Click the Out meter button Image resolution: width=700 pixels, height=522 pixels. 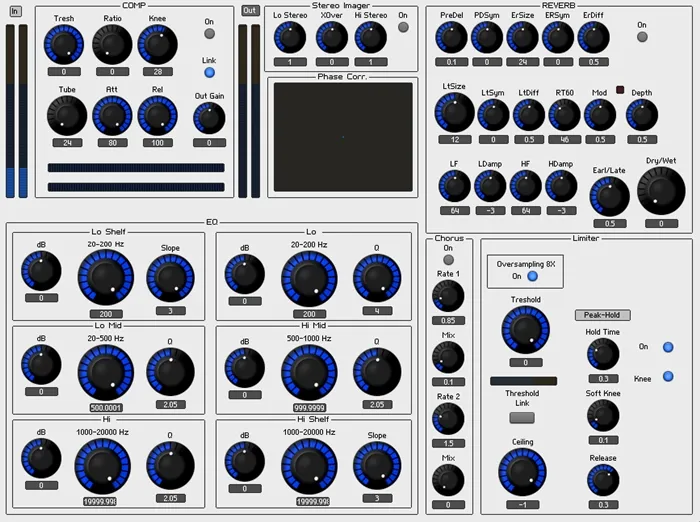pos(249,10)
